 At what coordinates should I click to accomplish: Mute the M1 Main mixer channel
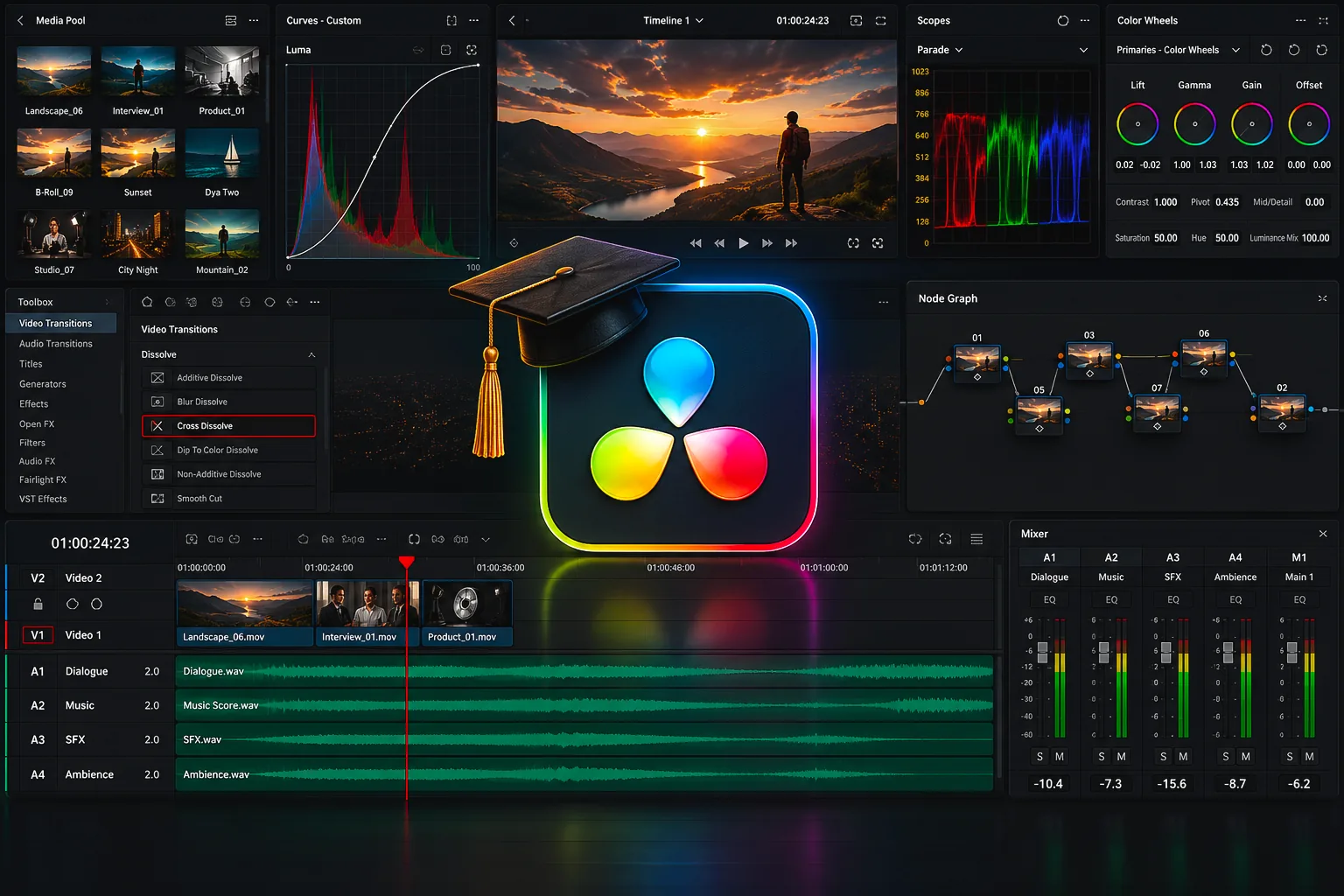click(x=1309, y=757)
